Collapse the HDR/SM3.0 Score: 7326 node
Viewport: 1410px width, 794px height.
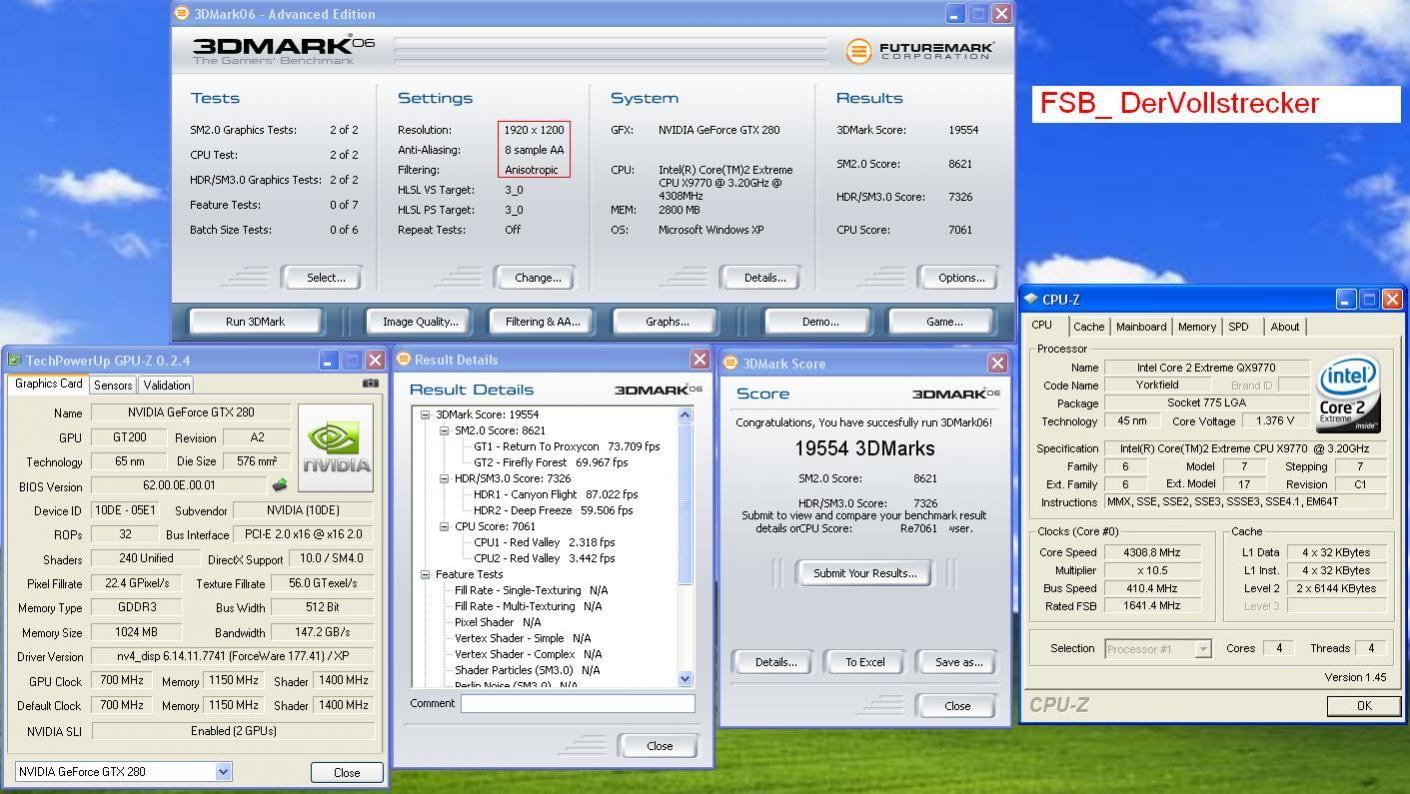(444, 478)
